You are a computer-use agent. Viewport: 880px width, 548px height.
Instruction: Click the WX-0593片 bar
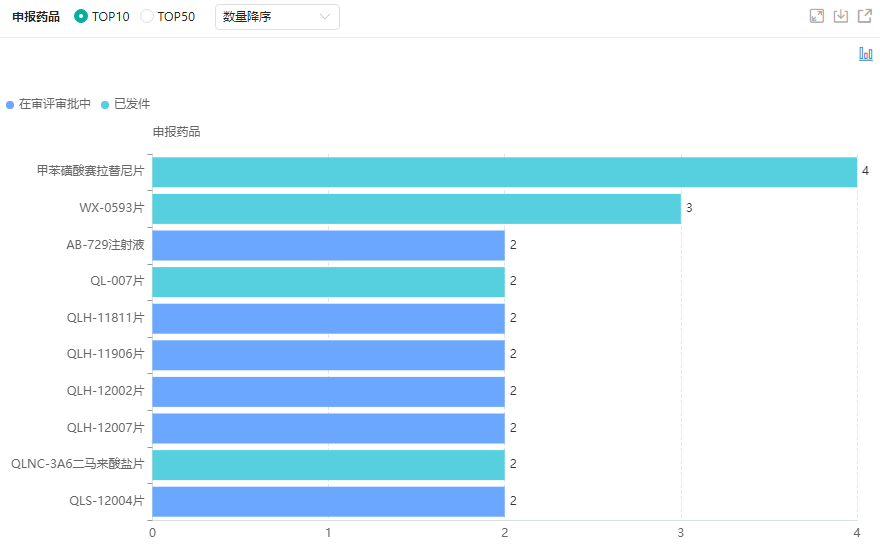[x=416, y=209]
